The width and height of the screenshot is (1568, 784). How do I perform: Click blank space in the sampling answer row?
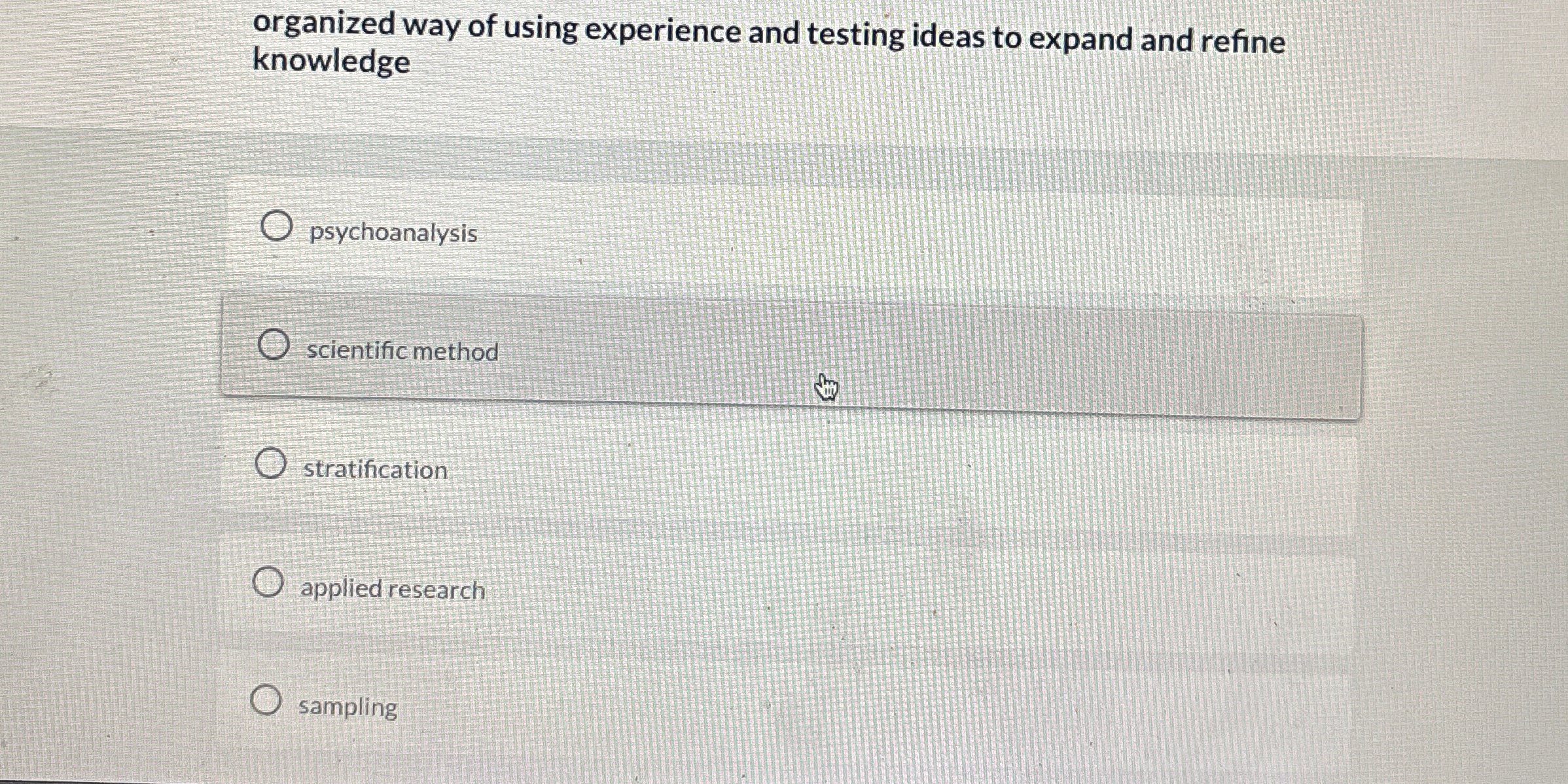916,710
